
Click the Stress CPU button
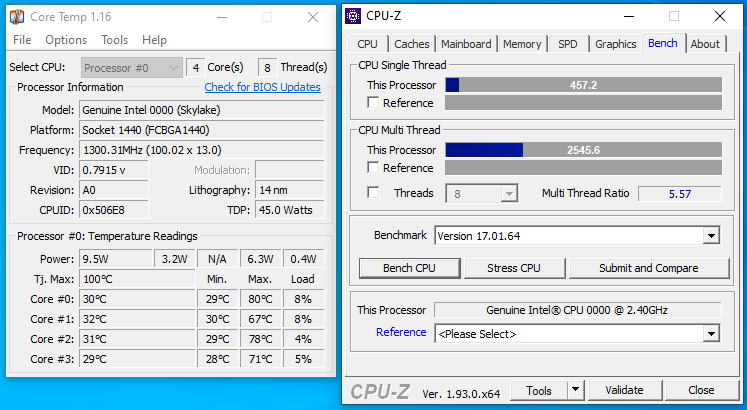click(513, 268)
